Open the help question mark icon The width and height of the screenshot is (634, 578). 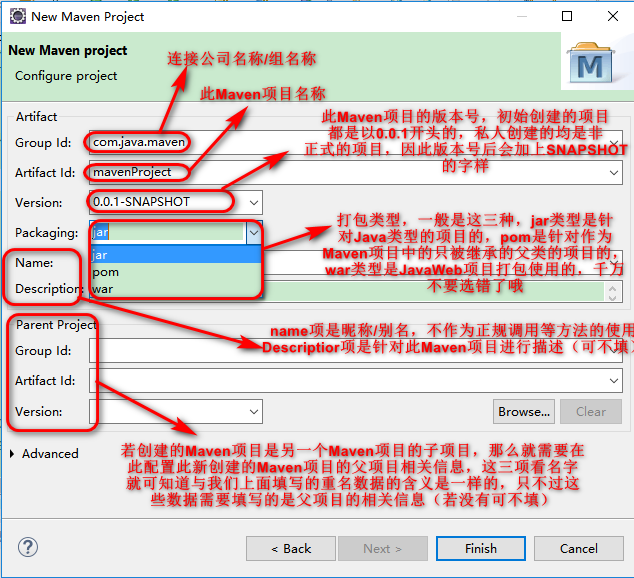click(x=28, y=548)
